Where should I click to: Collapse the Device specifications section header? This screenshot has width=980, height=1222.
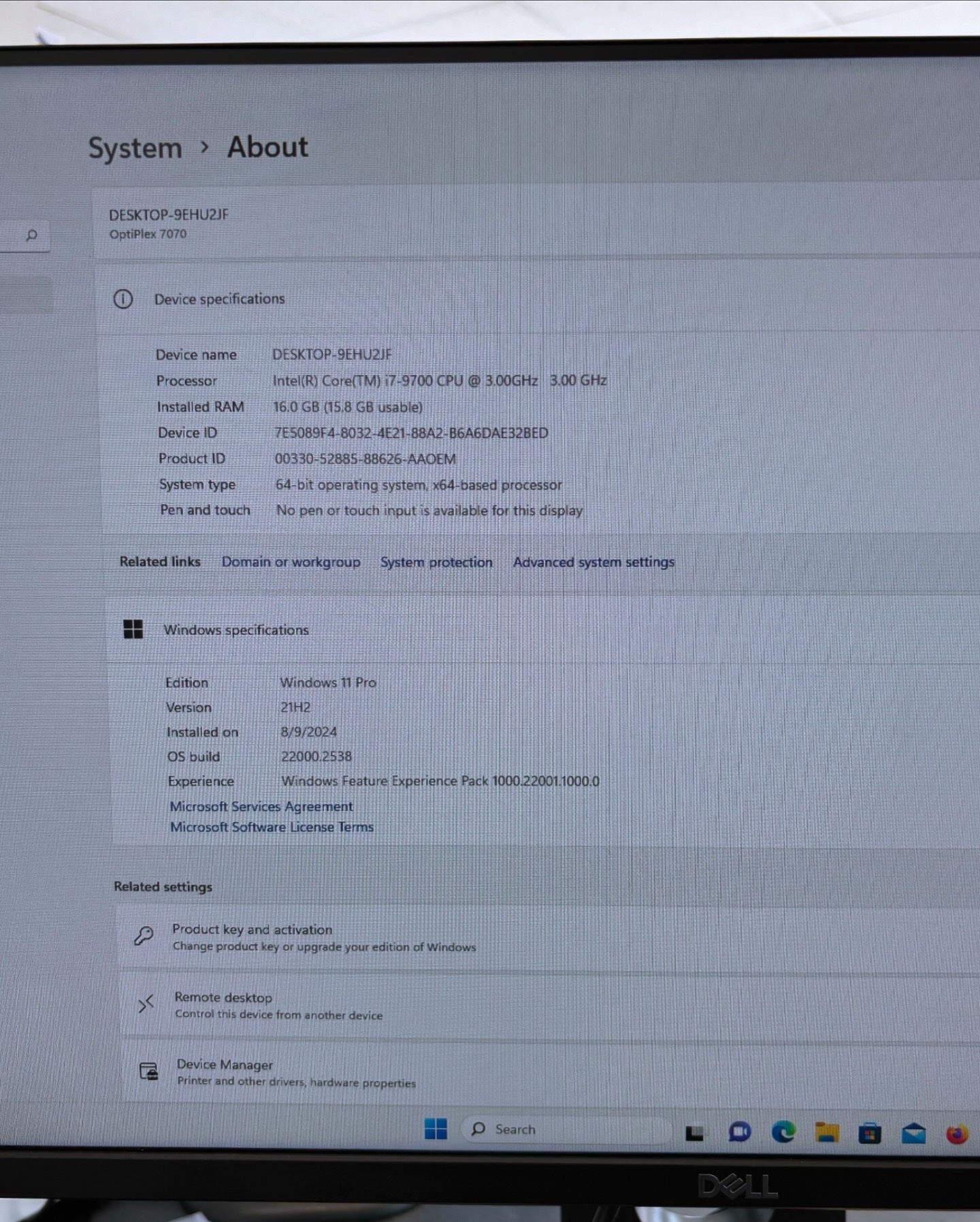coord(538,299)
